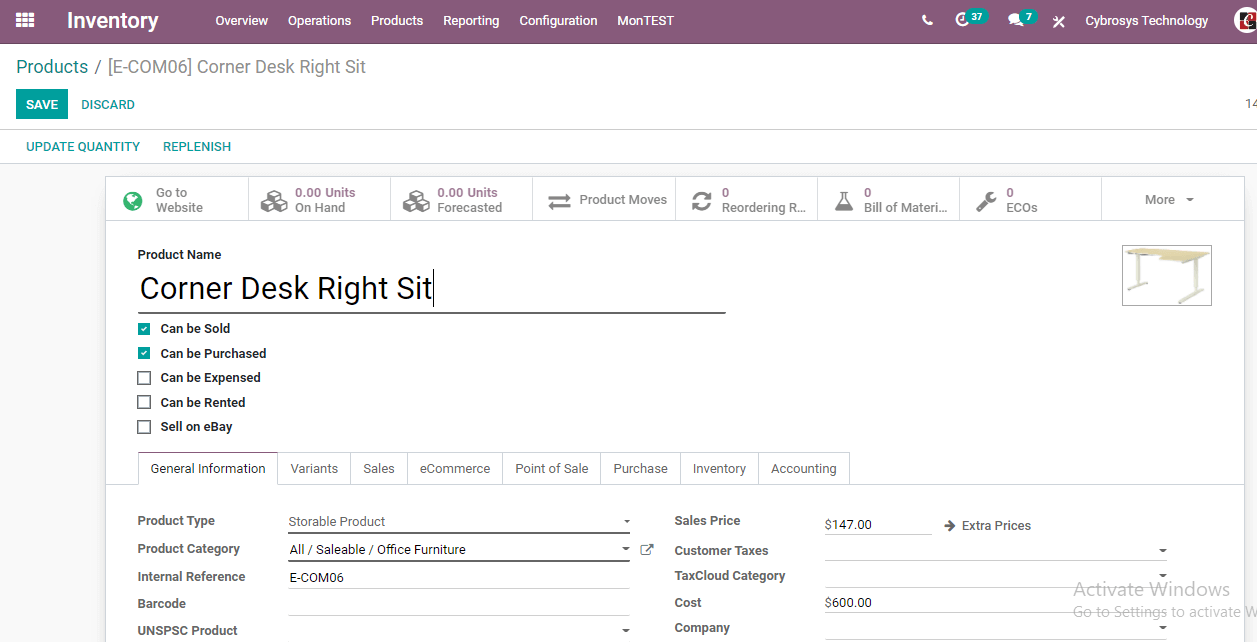Switch to the Purchase tab
Screen dimensions: 1257x642
[x=640, y=468]
